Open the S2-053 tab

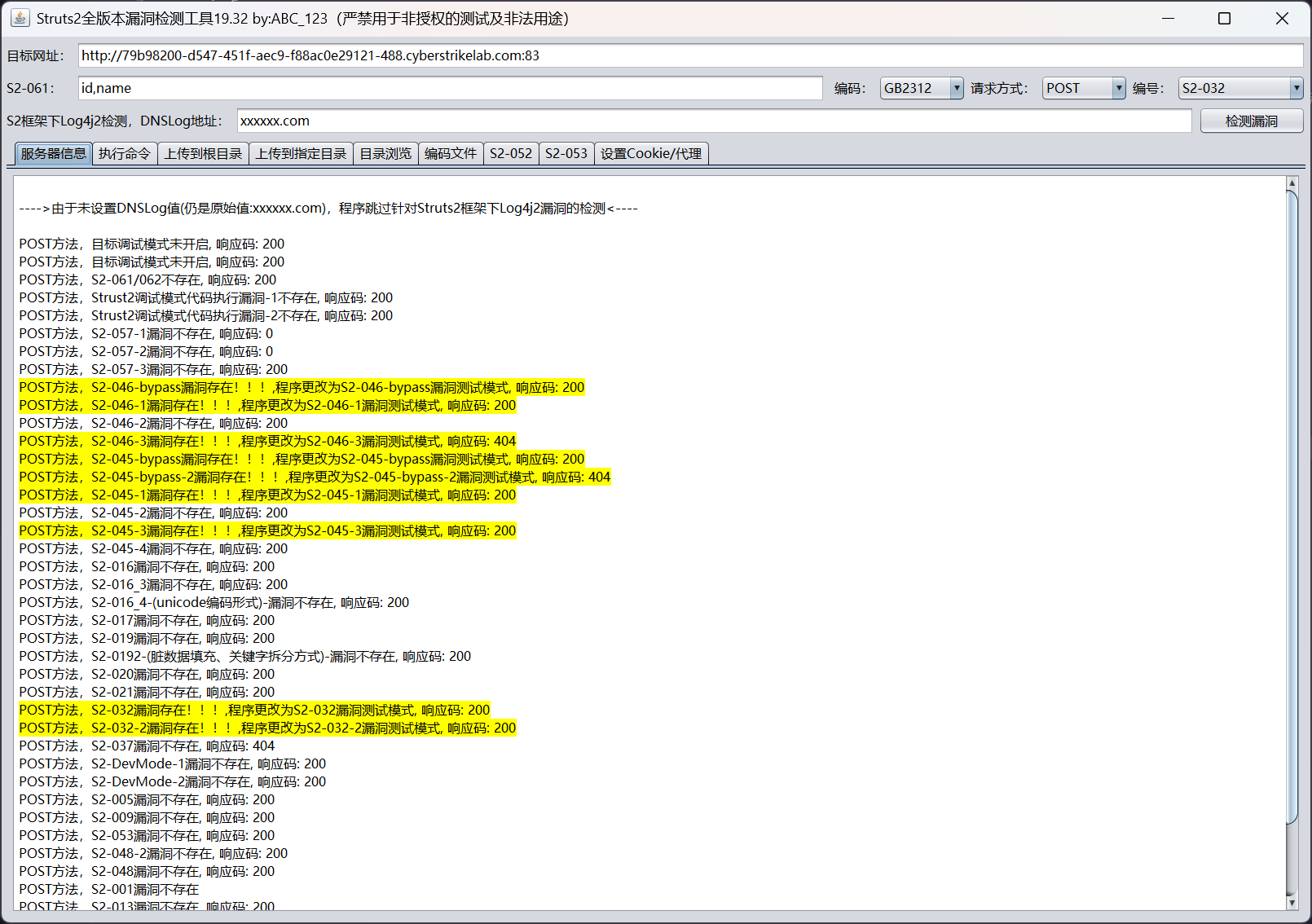point(566,153)
